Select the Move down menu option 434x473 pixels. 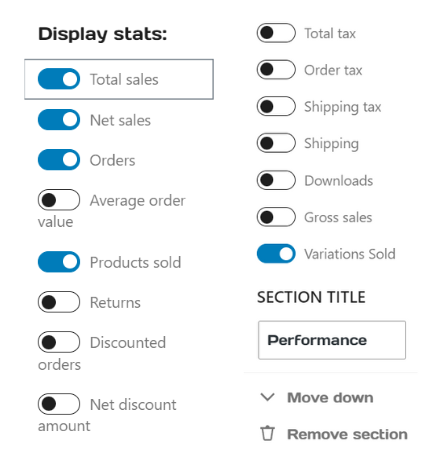(x=330, y=397)
